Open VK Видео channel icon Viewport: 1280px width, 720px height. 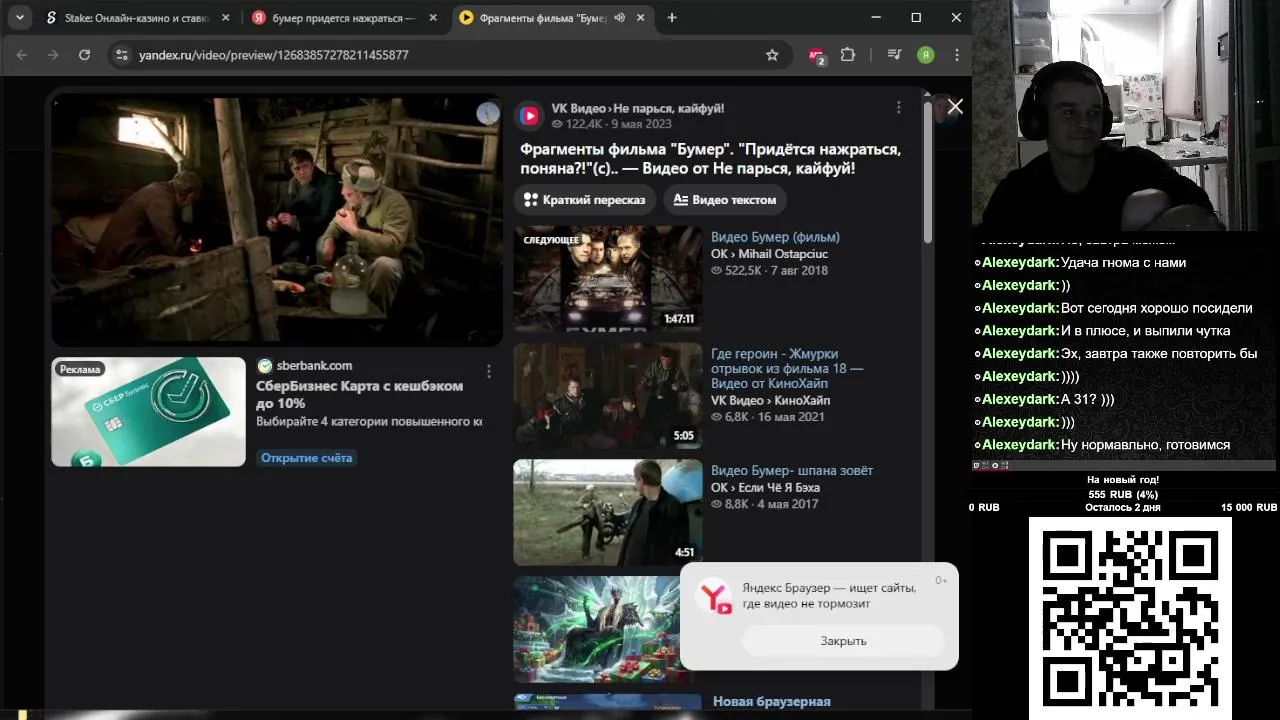pyautogui.click(x=530, y=116)
